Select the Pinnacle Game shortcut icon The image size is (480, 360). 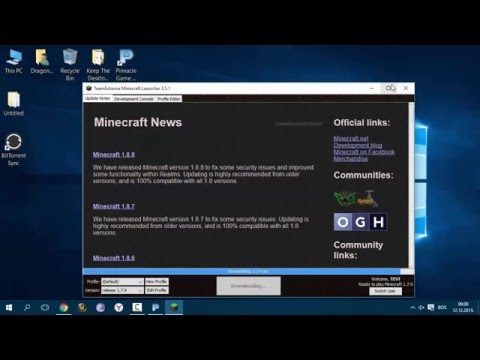point(126,65)
